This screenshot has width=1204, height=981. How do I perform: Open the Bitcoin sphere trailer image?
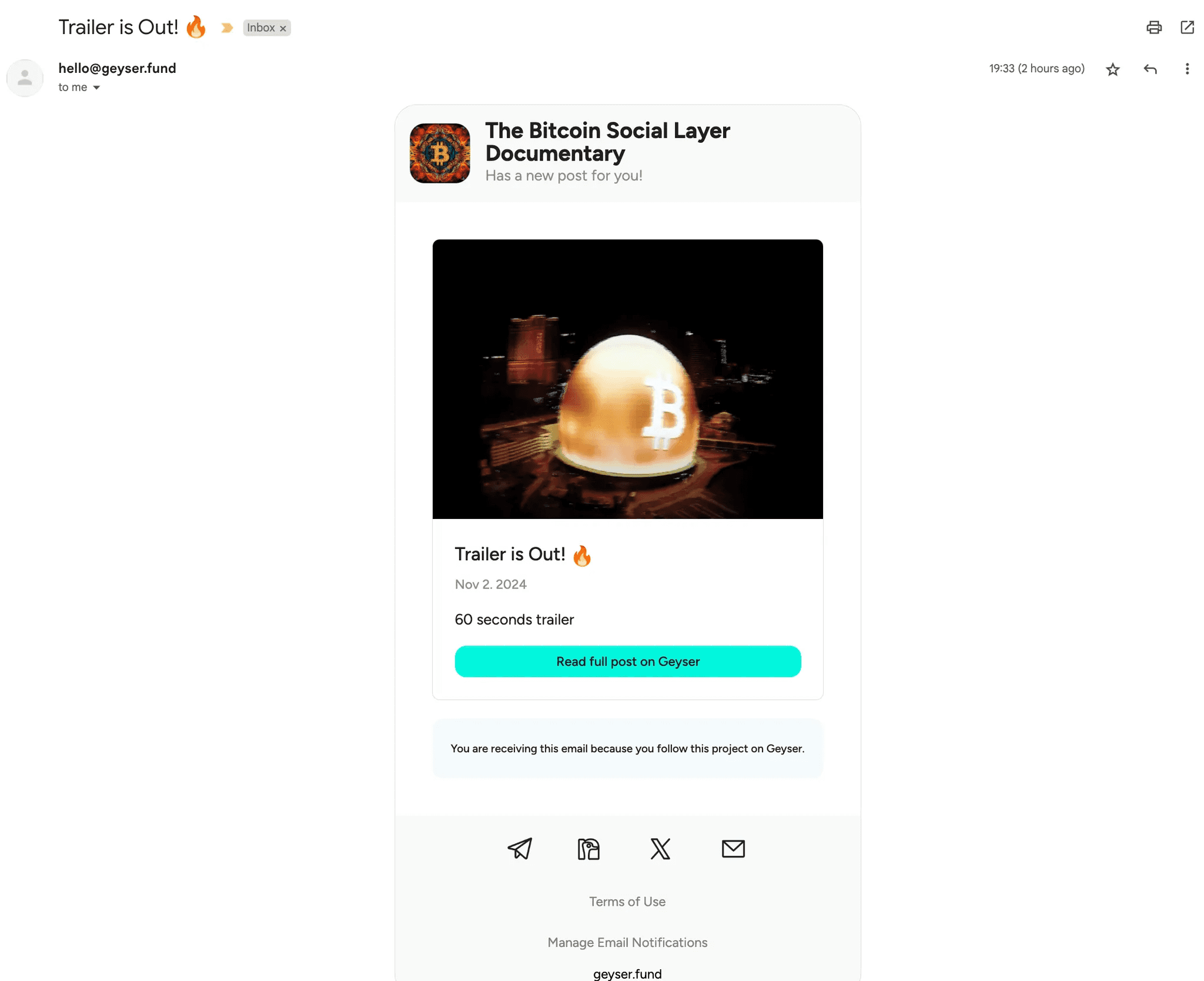(x=627, y=379)
